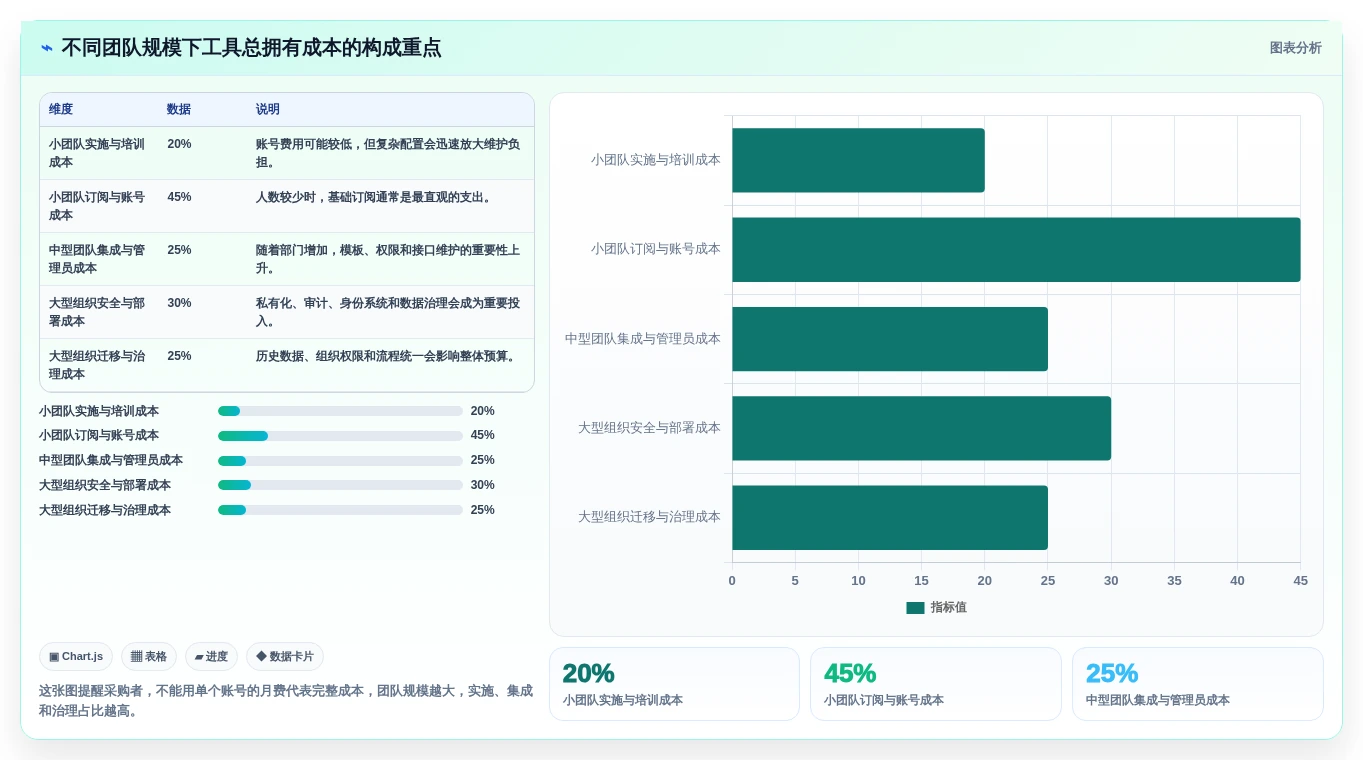Screen dimensions: 1363x760
Task: Click the chart axis label 小团队订阅与账号成本
Action: coord(655,249)
